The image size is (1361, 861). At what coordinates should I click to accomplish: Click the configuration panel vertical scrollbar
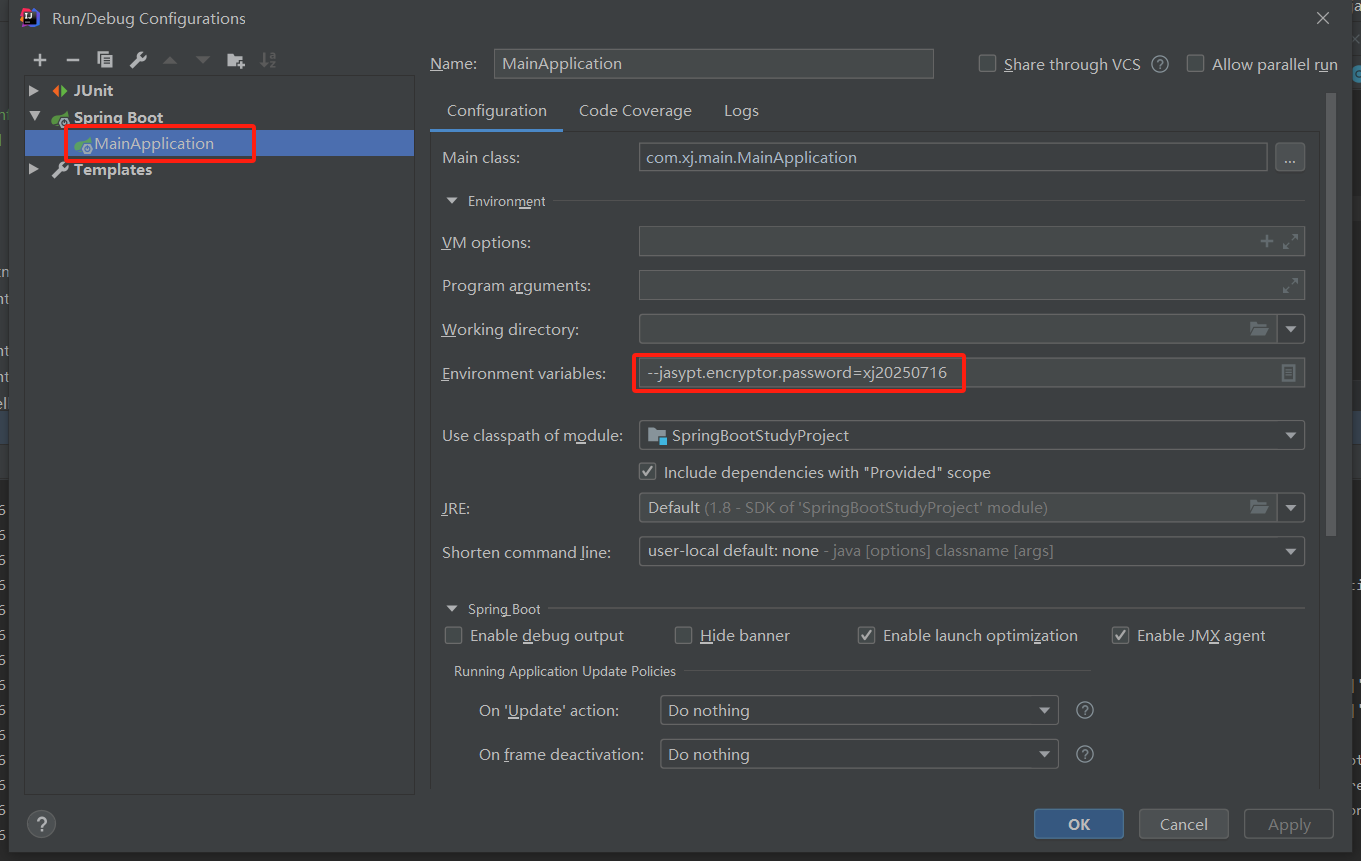[1330, 315]
